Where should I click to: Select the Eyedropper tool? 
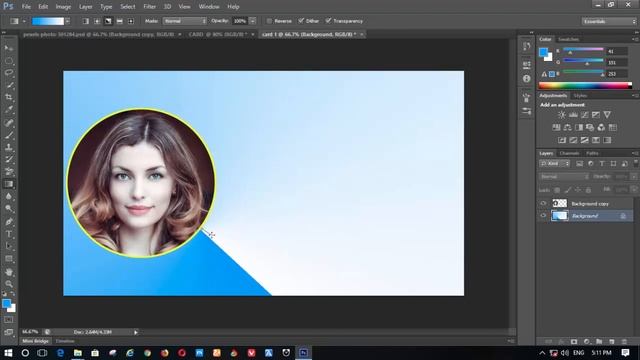coord(9,110)
